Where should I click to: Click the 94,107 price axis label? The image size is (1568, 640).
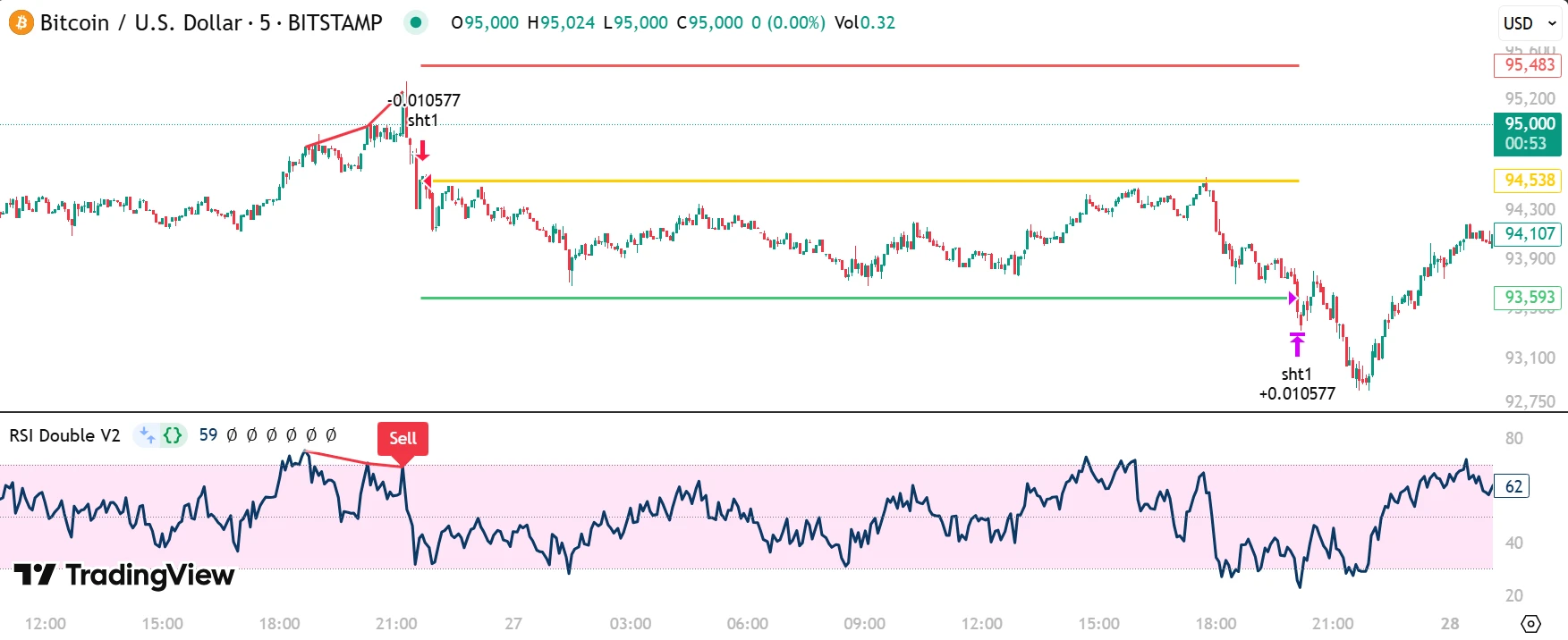pyautogui.click(x=1528, y=234)
